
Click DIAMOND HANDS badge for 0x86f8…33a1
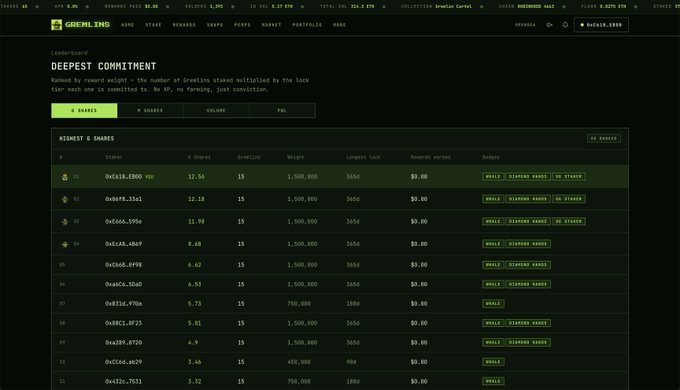528,199
